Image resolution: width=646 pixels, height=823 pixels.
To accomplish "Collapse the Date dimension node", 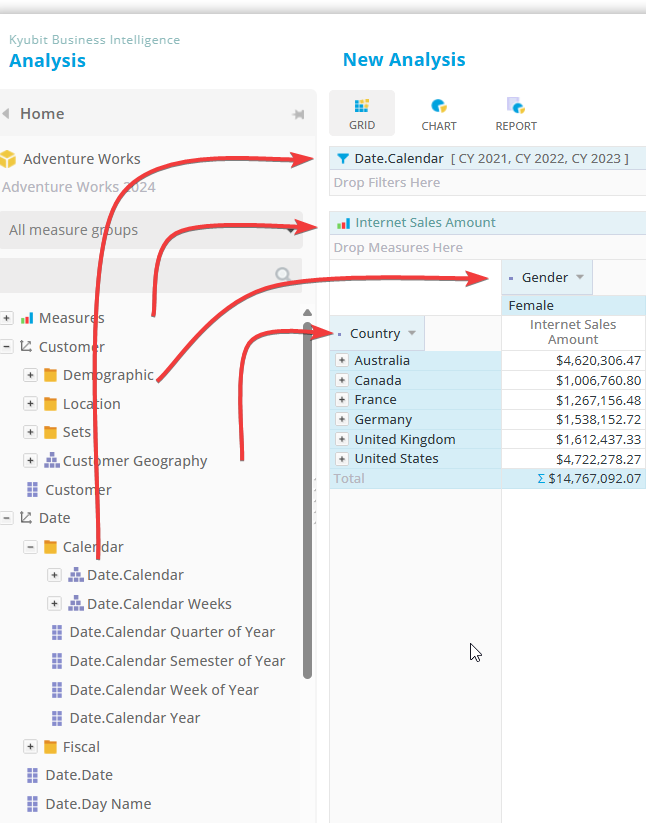I will click(x=7, y=518).
